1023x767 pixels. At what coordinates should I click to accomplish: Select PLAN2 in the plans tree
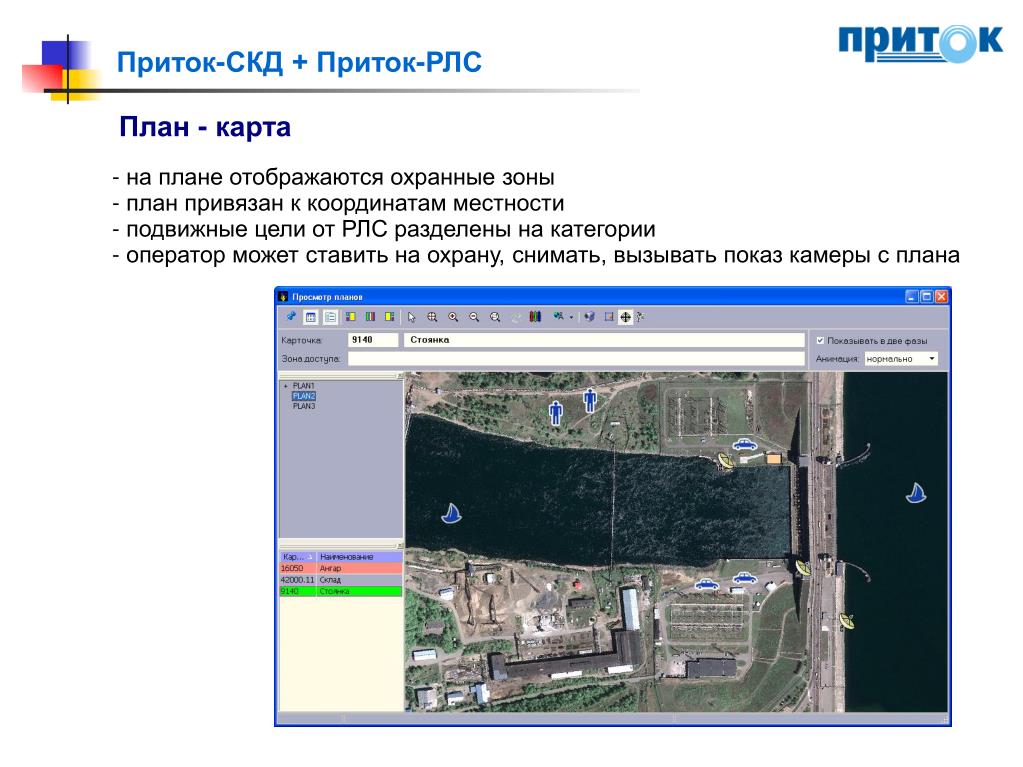(x=303, y=396)
